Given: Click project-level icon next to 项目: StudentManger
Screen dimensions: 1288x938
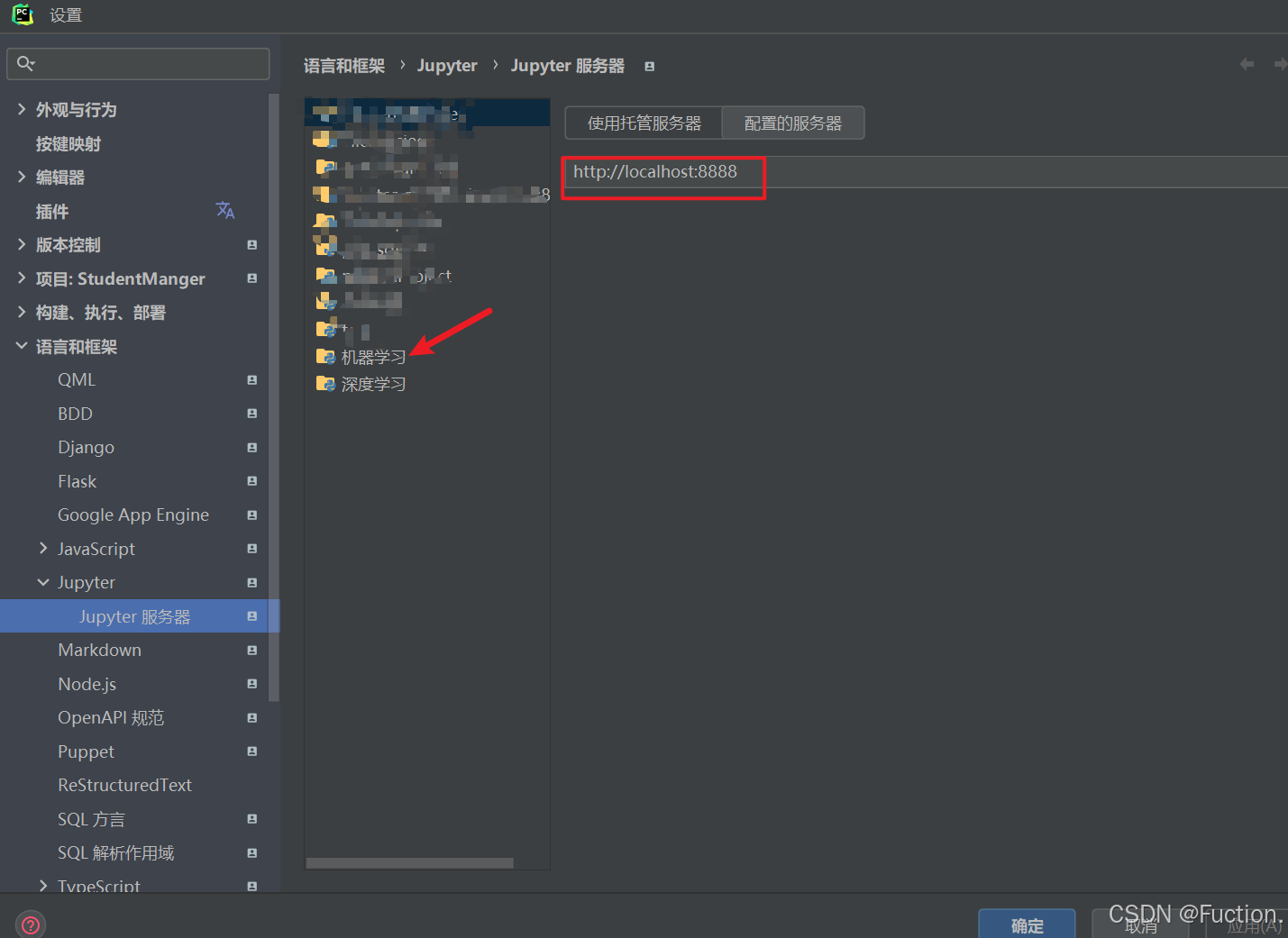Looking at the screenshot, I should click(252, 278).
